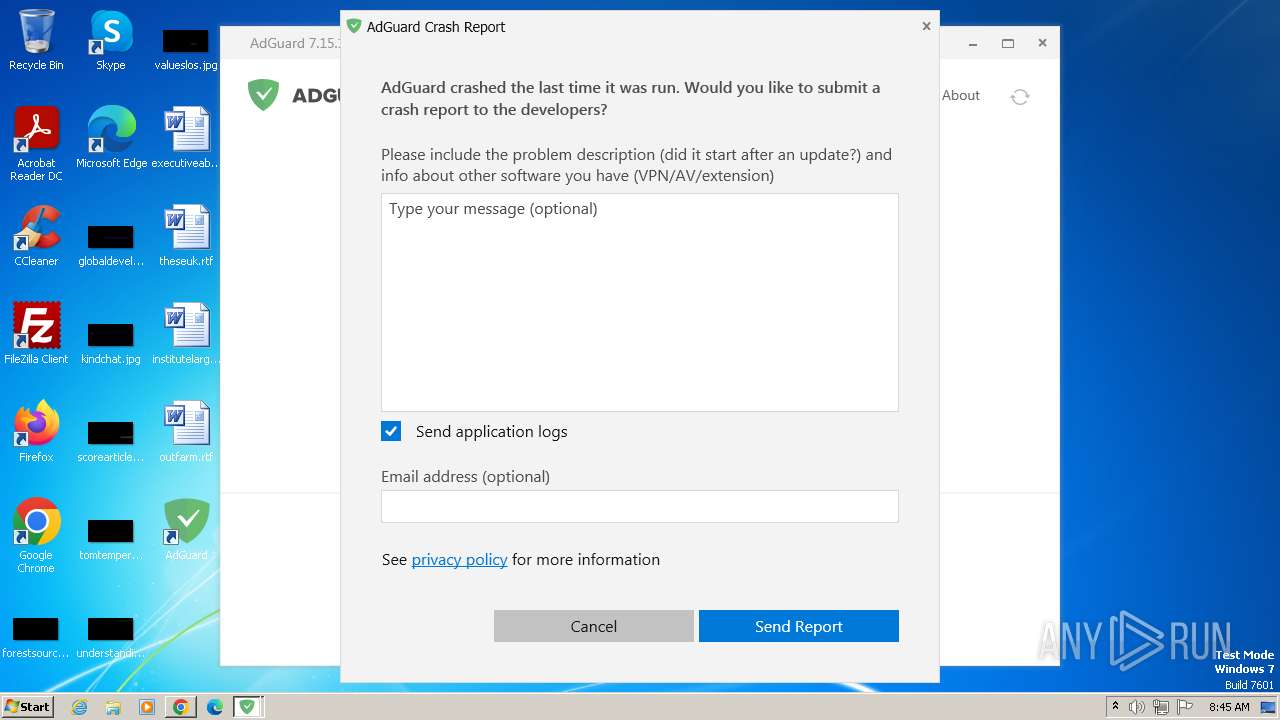
Task: Click the volume tray icon
Action: tap(1137, 707)
